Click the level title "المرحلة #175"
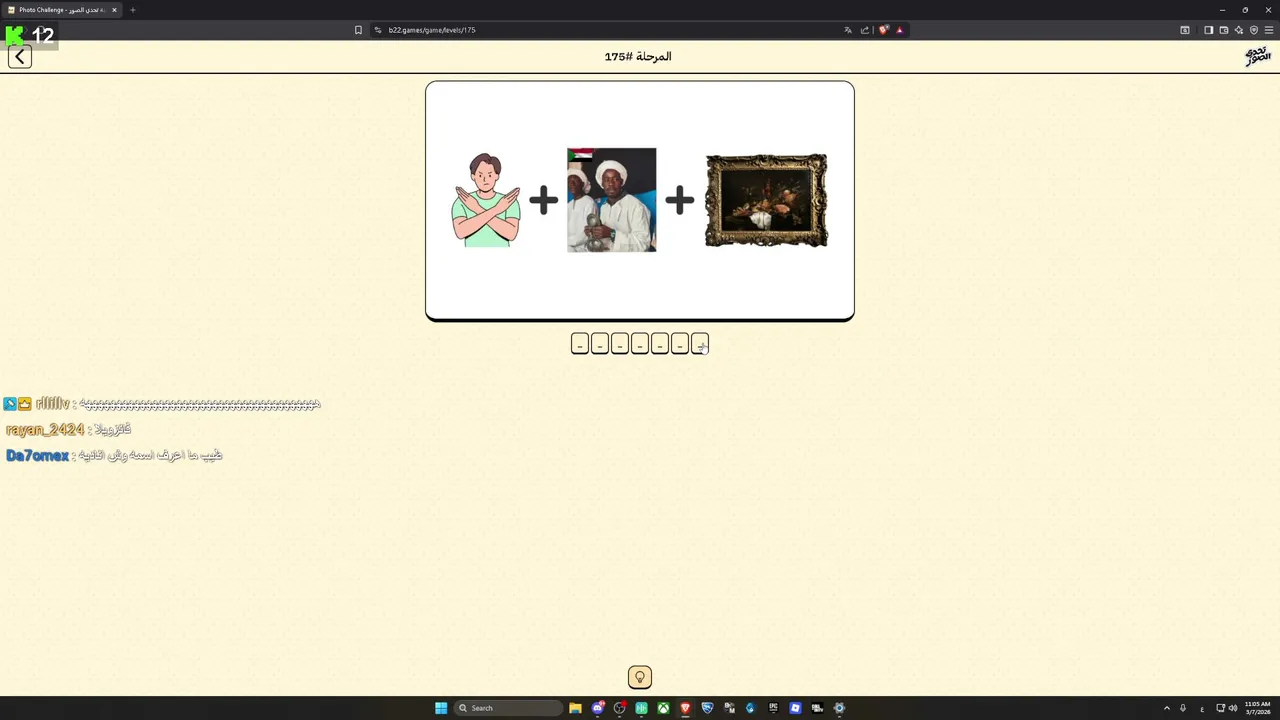Viewport: 1280px width, 720px height. (x=638, y=57)
